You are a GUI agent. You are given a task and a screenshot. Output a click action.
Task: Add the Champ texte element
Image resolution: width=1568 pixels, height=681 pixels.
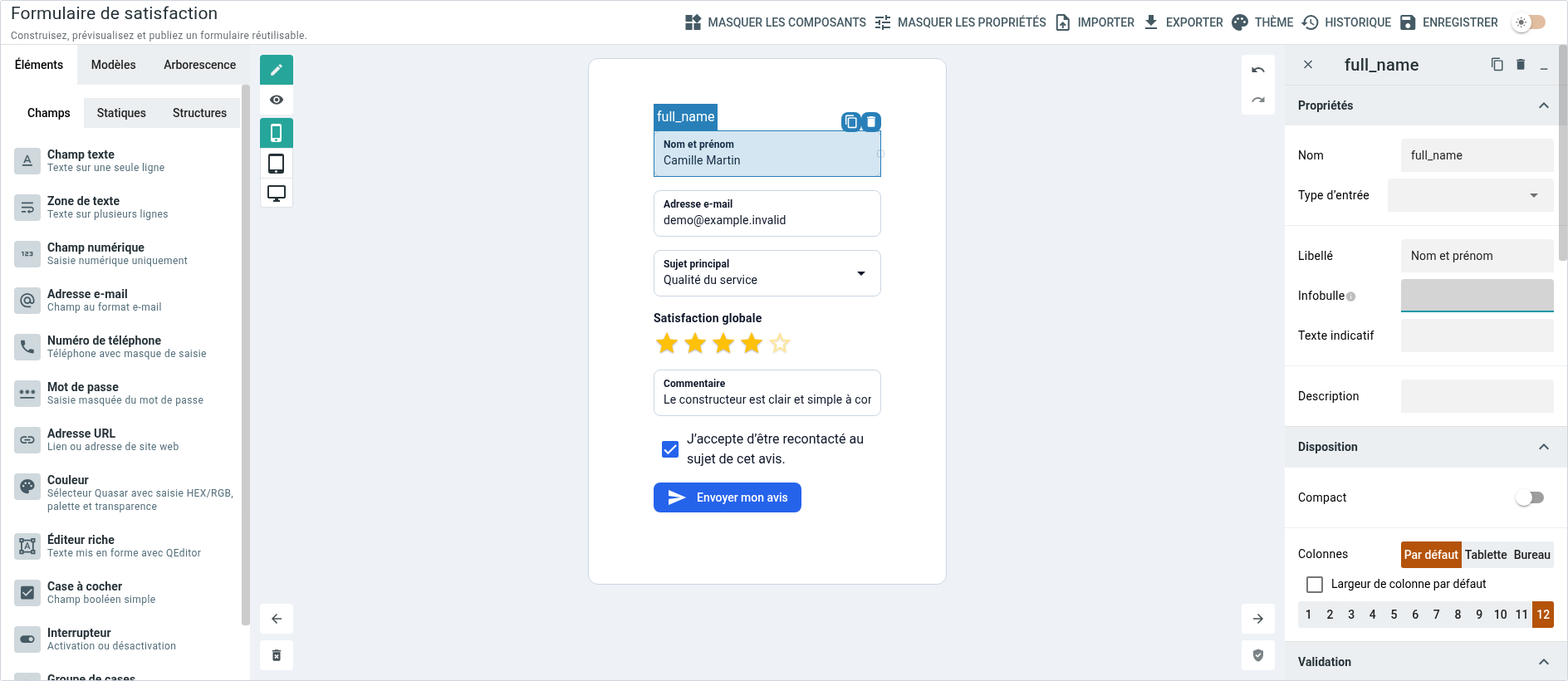coord(125,160)
